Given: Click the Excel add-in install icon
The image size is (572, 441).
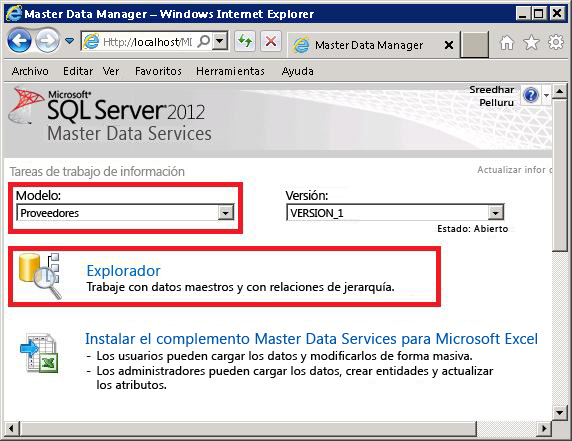Looking at the screenshot, I should point(39,353).
